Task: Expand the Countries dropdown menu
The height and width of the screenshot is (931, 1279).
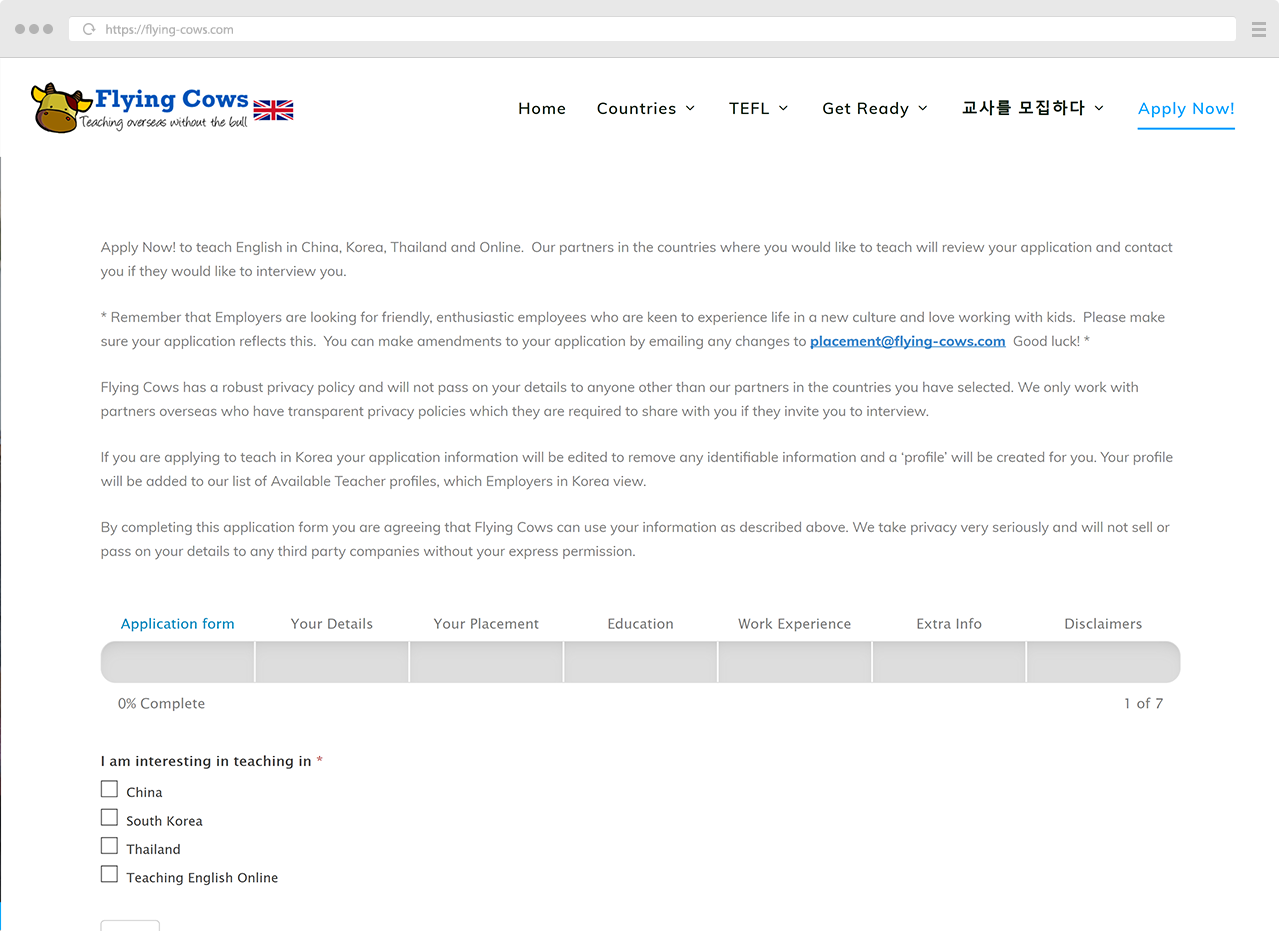Action: [646, 108]
